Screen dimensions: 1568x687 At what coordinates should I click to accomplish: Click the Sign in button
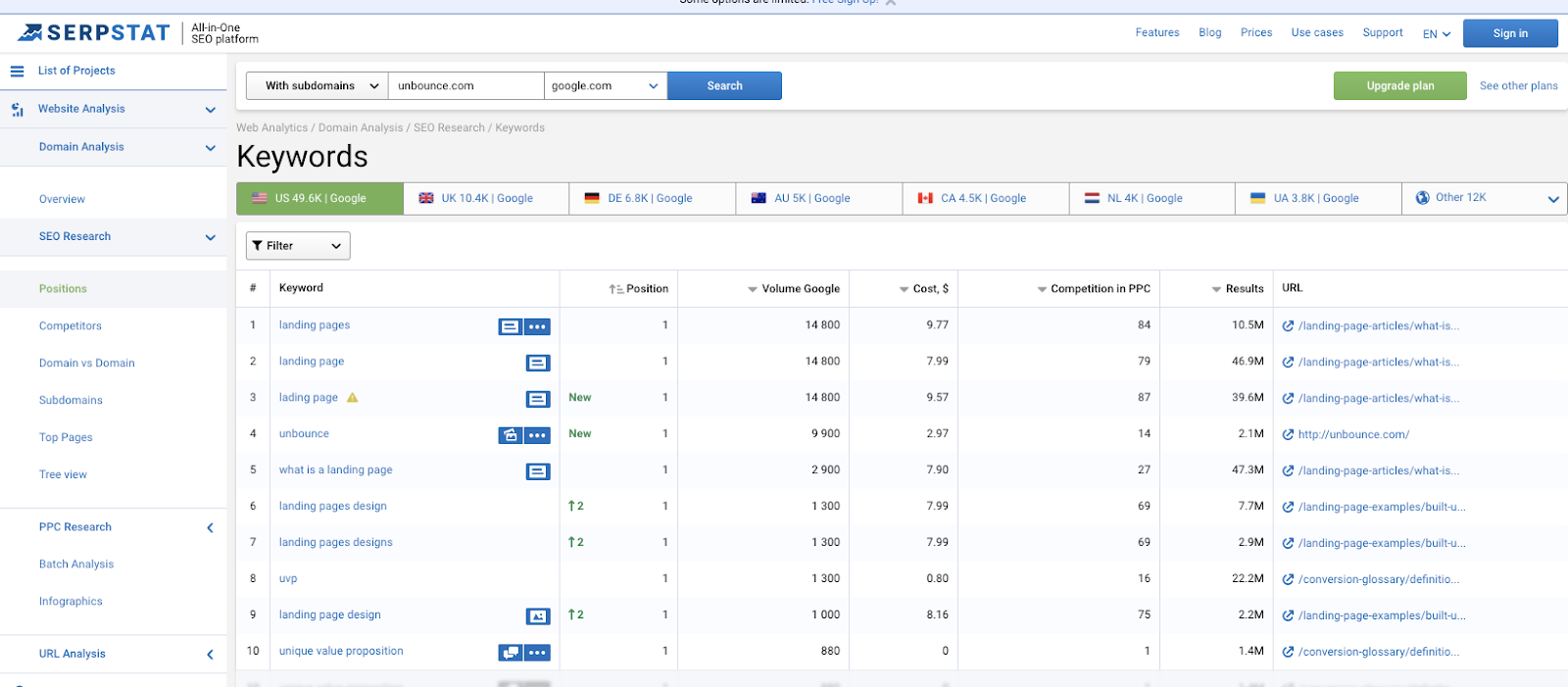point(1510,33)
